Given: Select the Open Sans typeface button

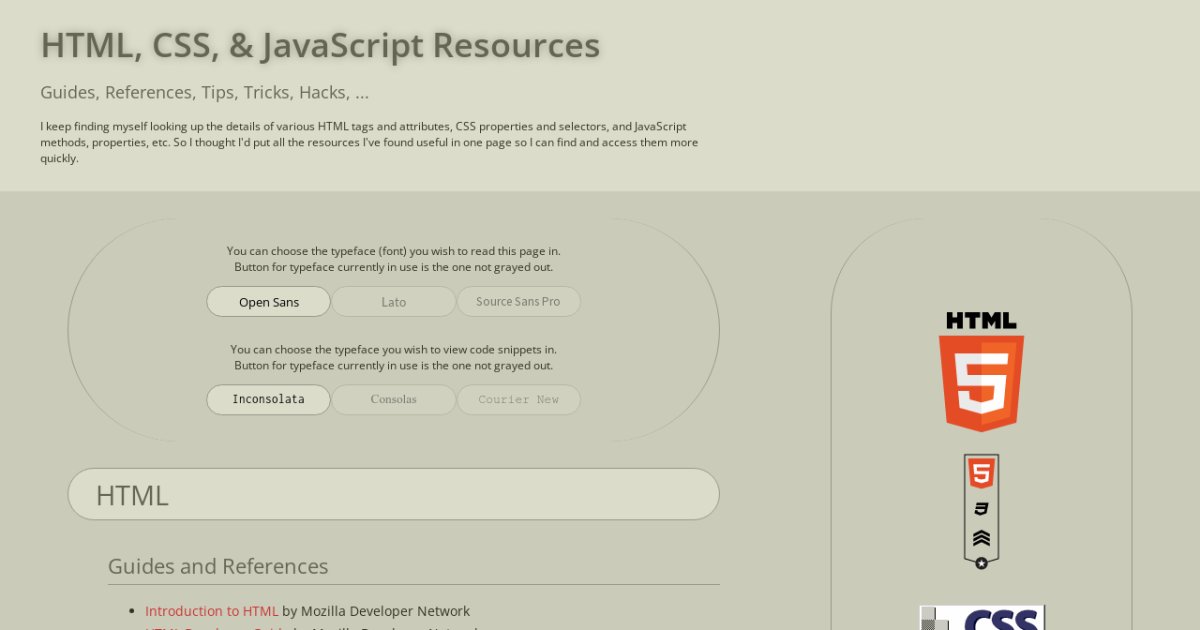Looking at the screenshot, I should pyautogui.click(x=268, y=302).
